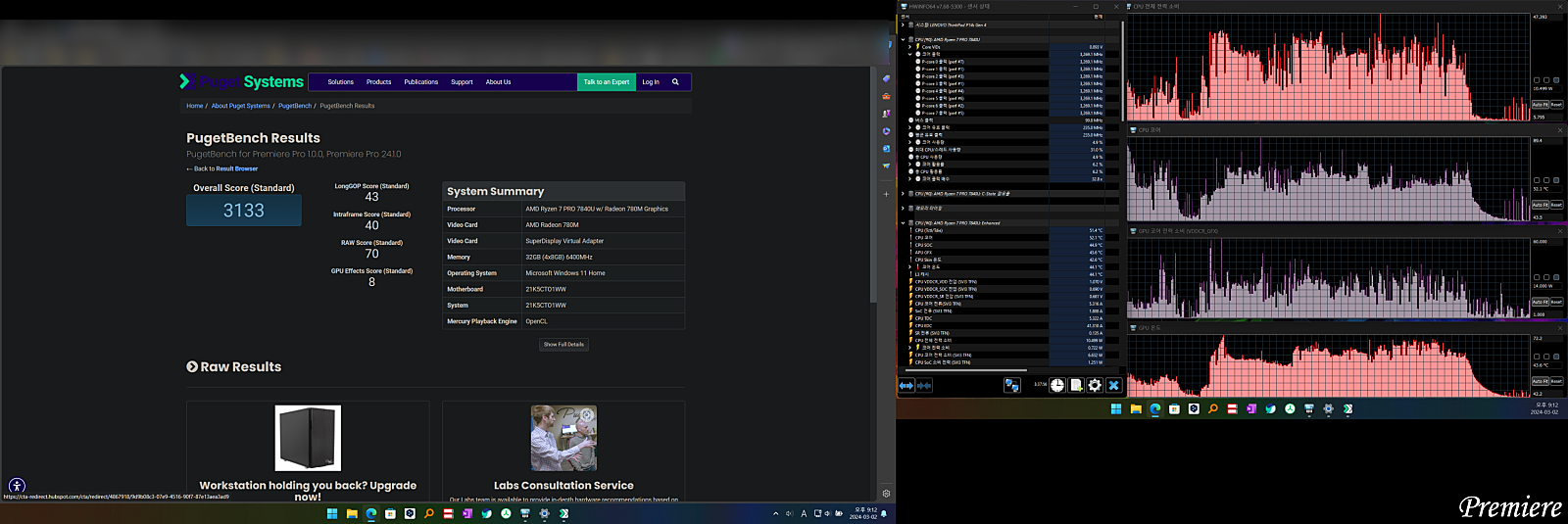1568x524 pixels.
Task: Start logging with the HWiNFO log file icon
Action: pos(1076,386)
